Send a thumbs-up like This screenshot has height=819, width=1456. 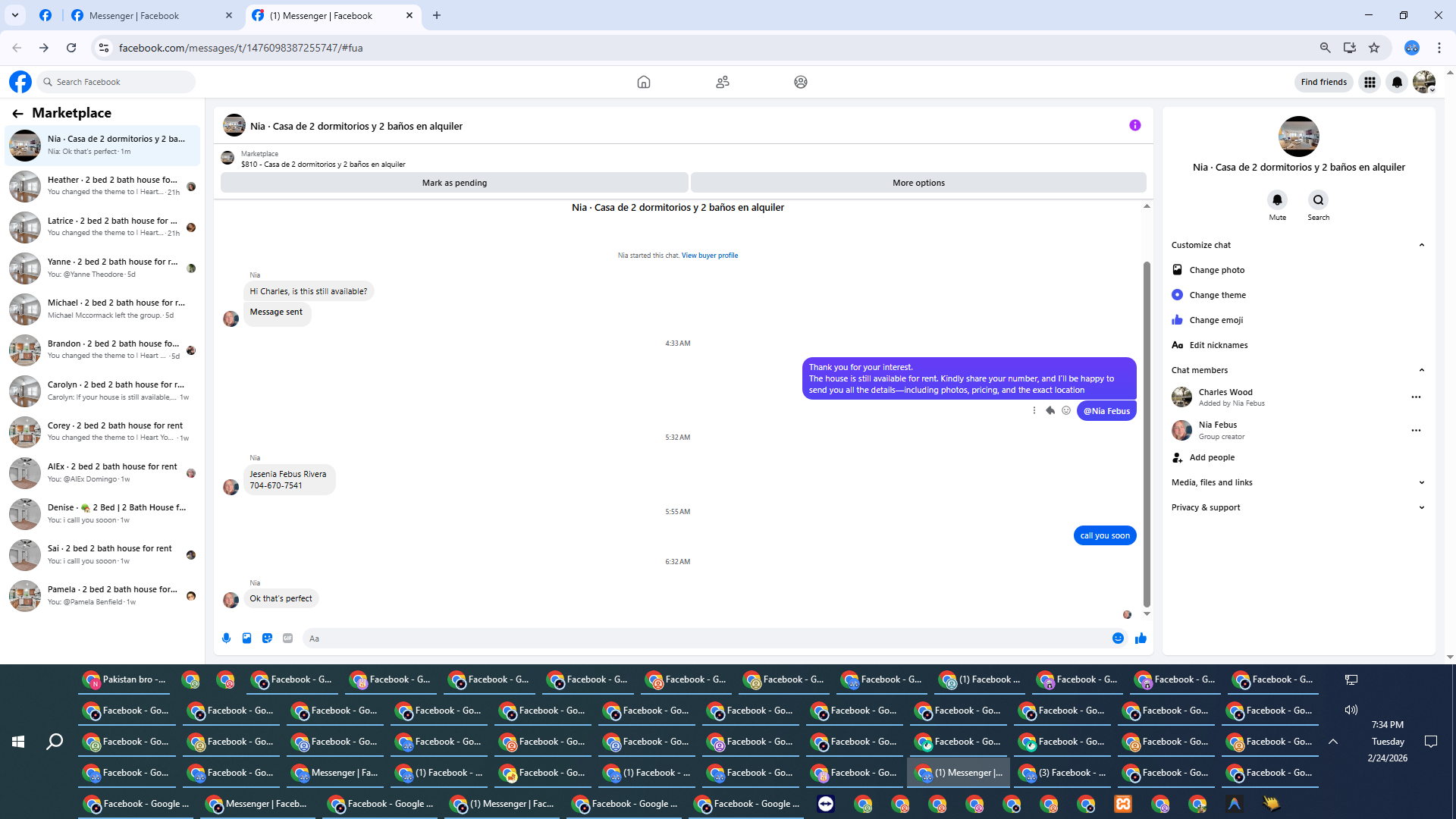click(1141, 639)
